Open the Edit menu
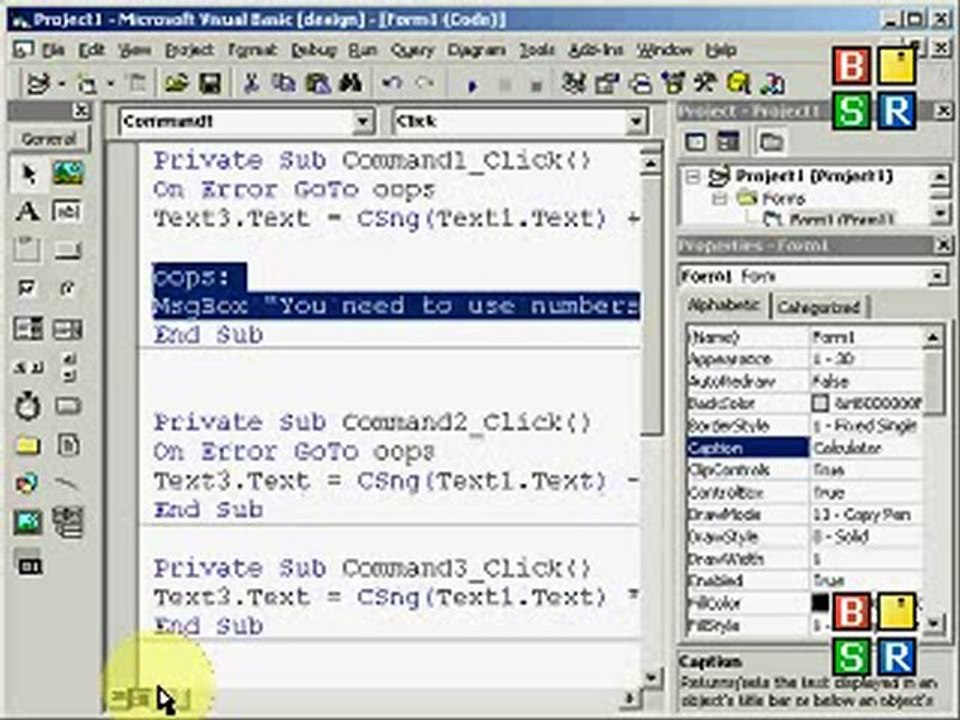 (x=92, y=50)
